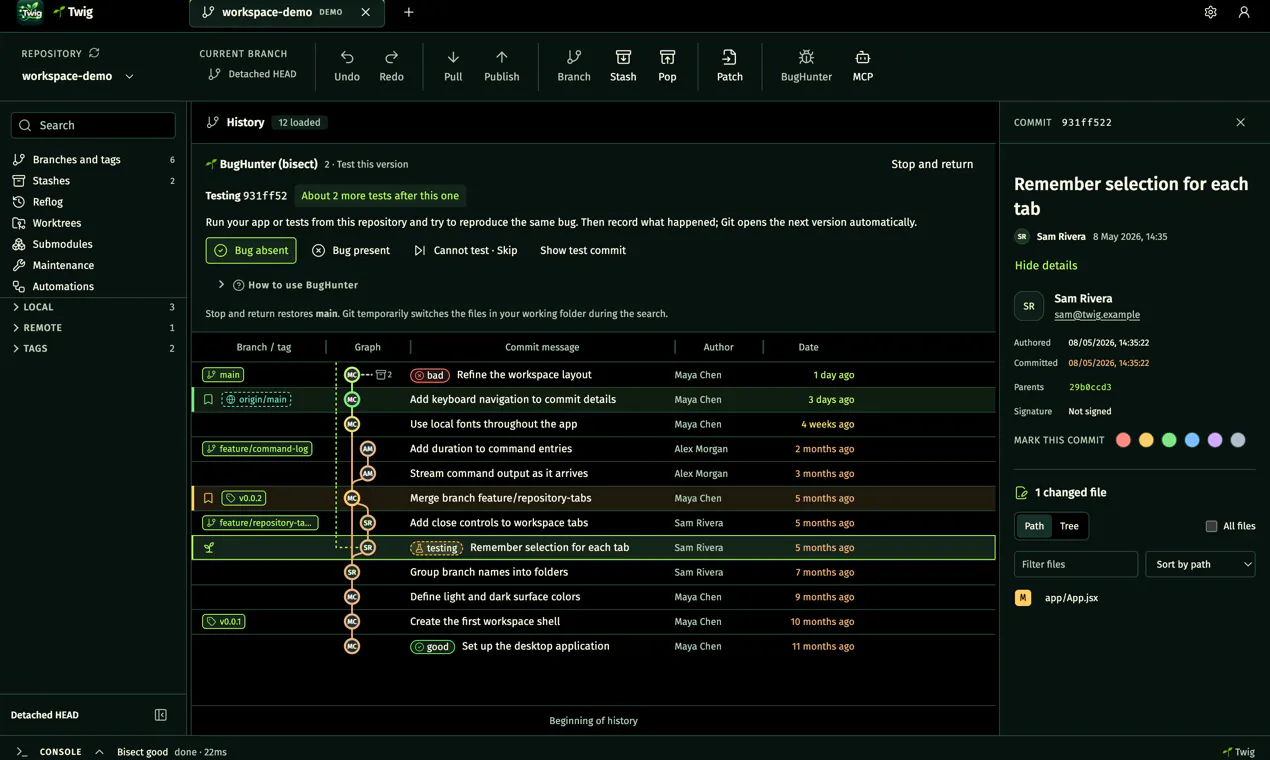This screenshot has width=1270, height=760.
Task: Switch changed files to Path view
Action: tap(1034, 526)
